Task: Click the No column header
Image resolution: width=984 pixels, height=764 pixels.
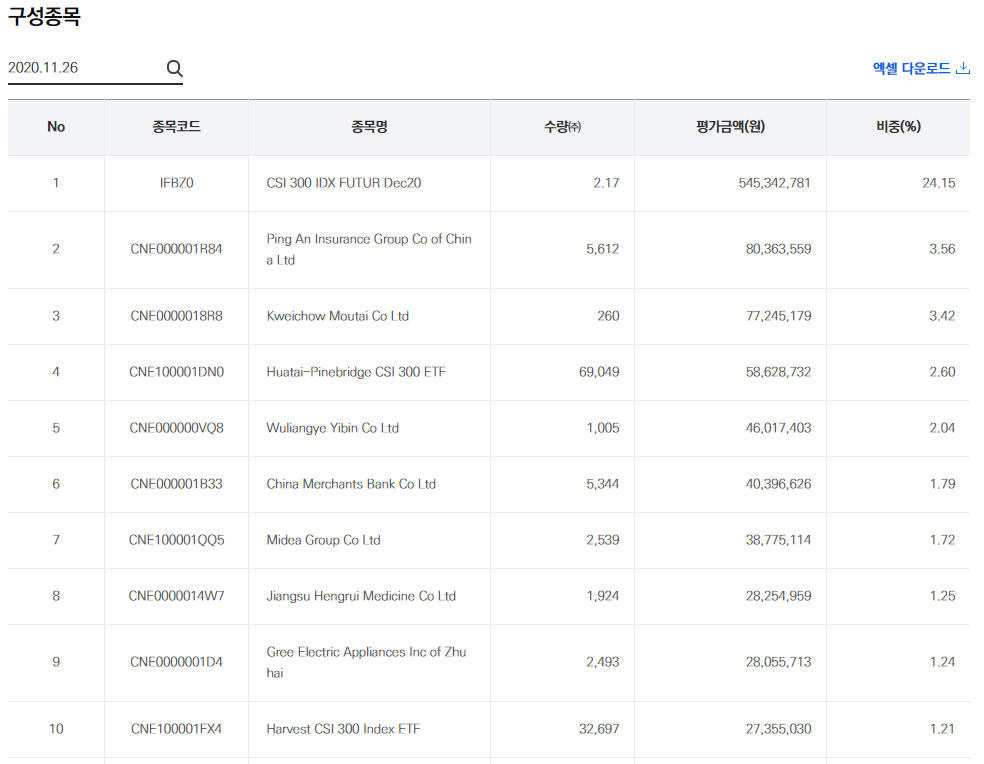Action: (56, 127)
